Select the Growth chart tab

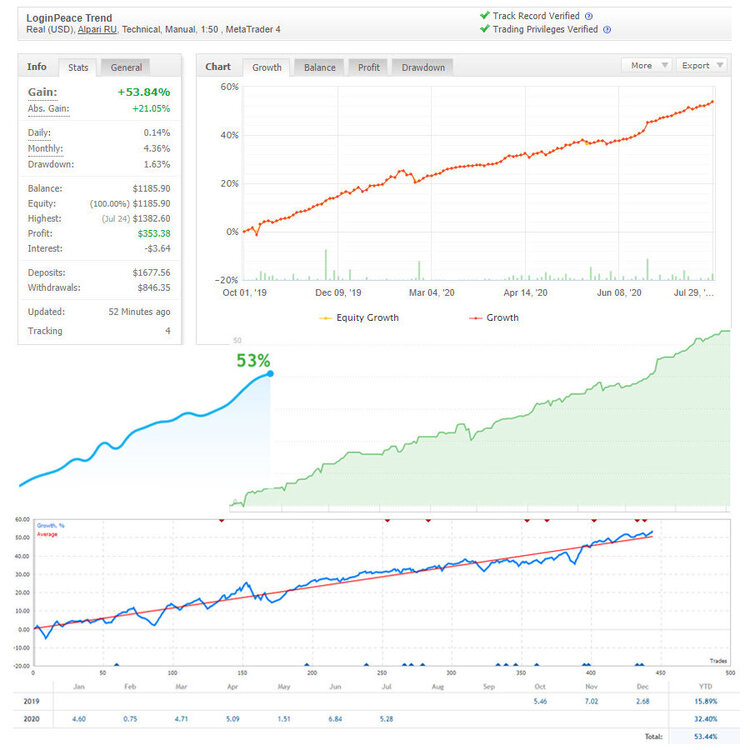(x=267, y=67)
